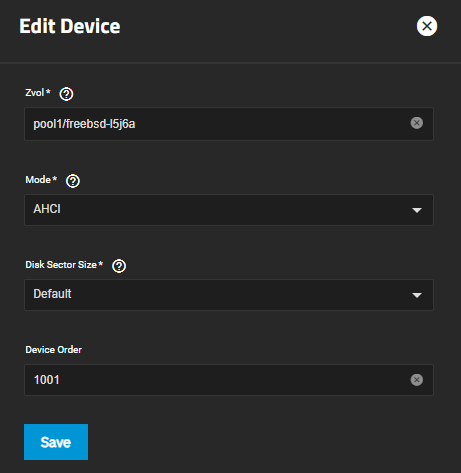Clear the Zvol field with its X icon
Viewport: 461px width, 473px height.
417,123
